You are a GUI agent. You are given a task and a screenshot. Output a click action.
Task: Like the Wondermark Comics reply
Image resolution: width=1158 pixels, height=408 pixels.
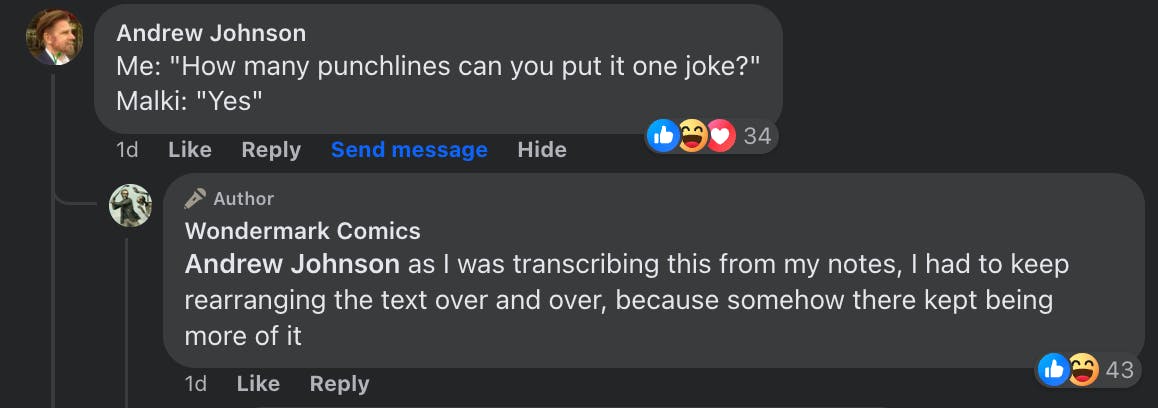point(258,384)
